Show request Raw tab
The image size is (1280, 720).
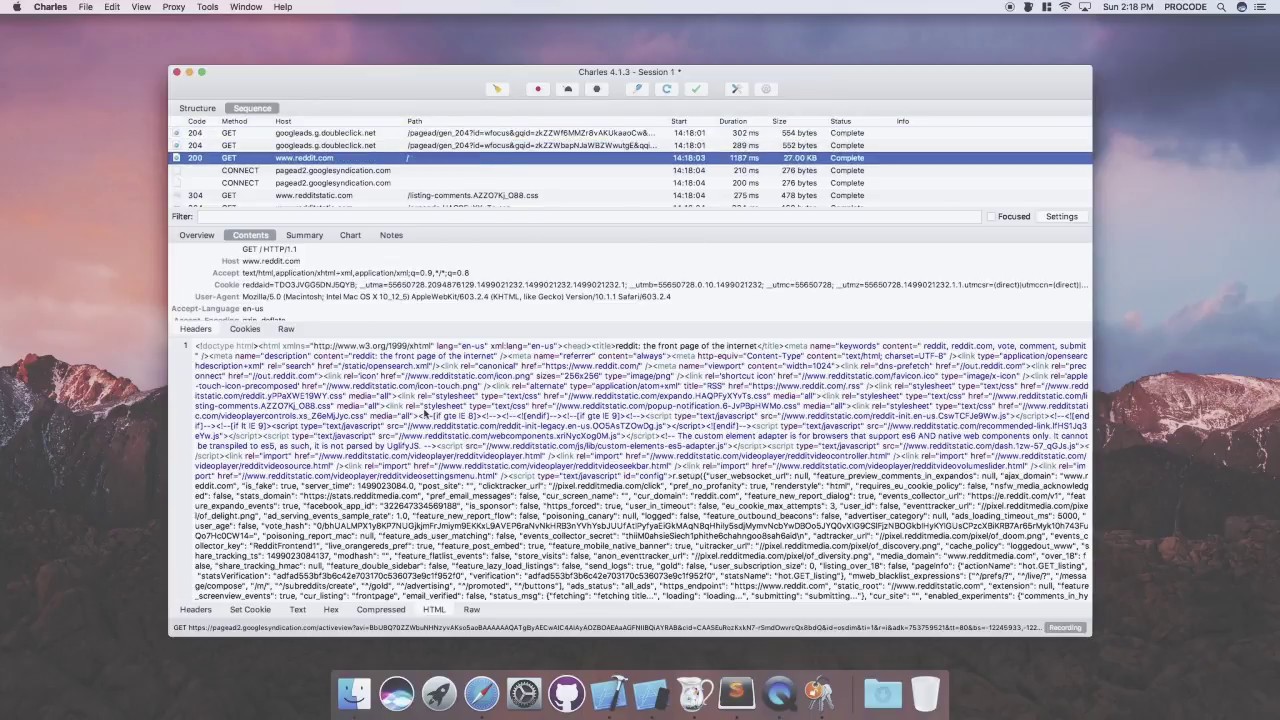pos(286,329)
